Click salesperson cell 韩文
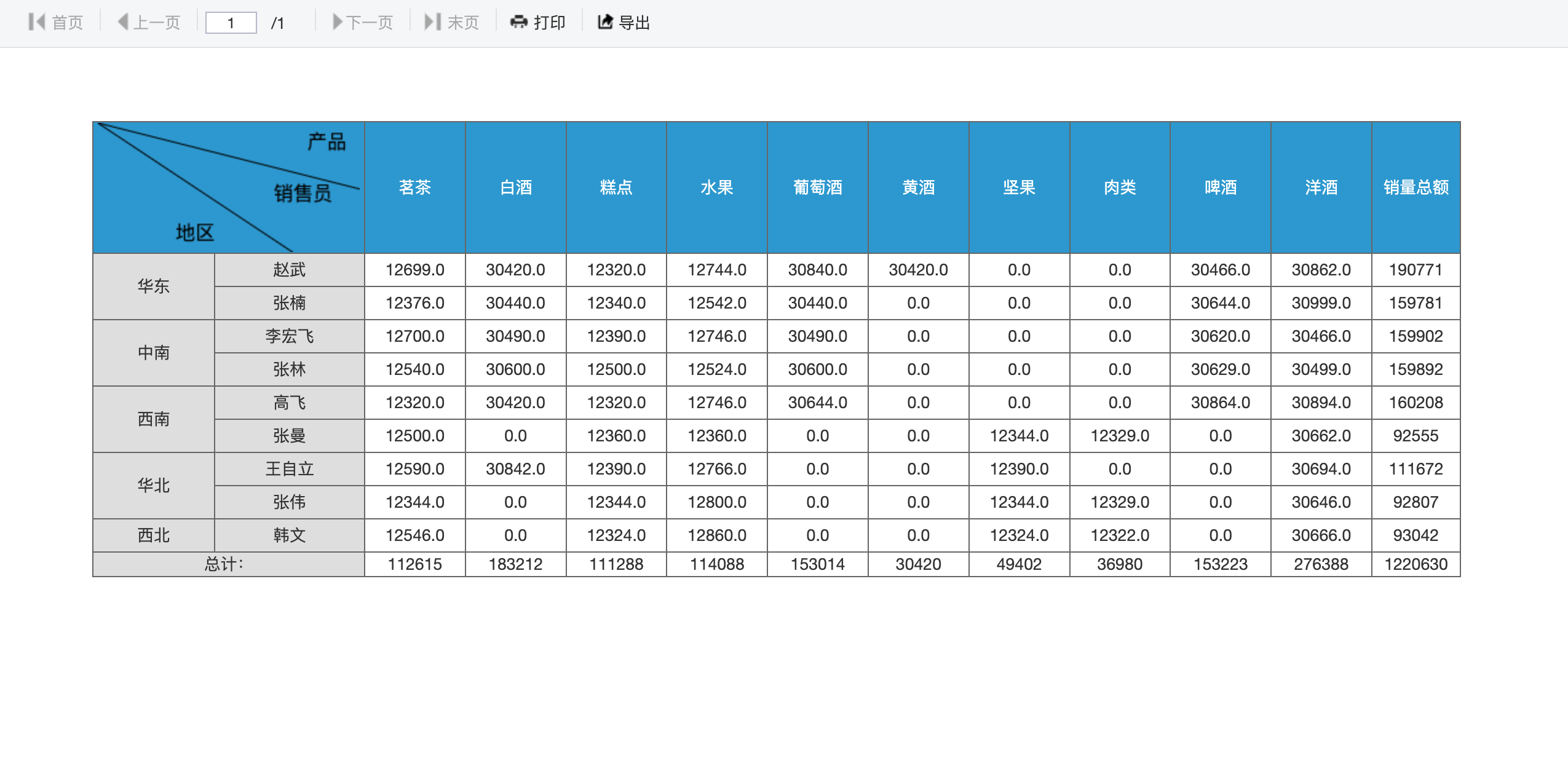This screenshot has height=777, width=1568. click(x=290, y=535)
